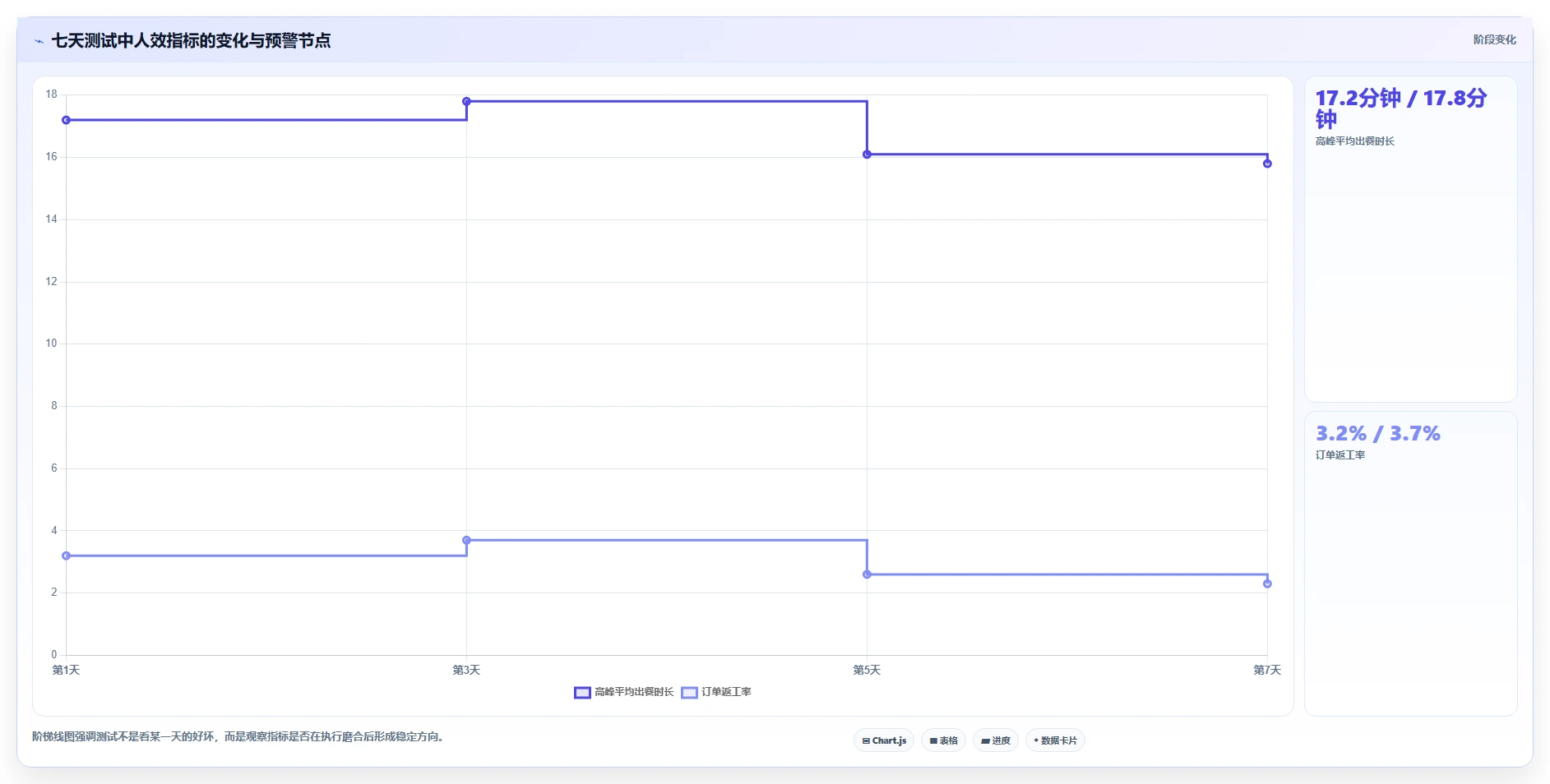Click the 17.2分钟 / 17.8分钟 stat card

click(1410, 239)
